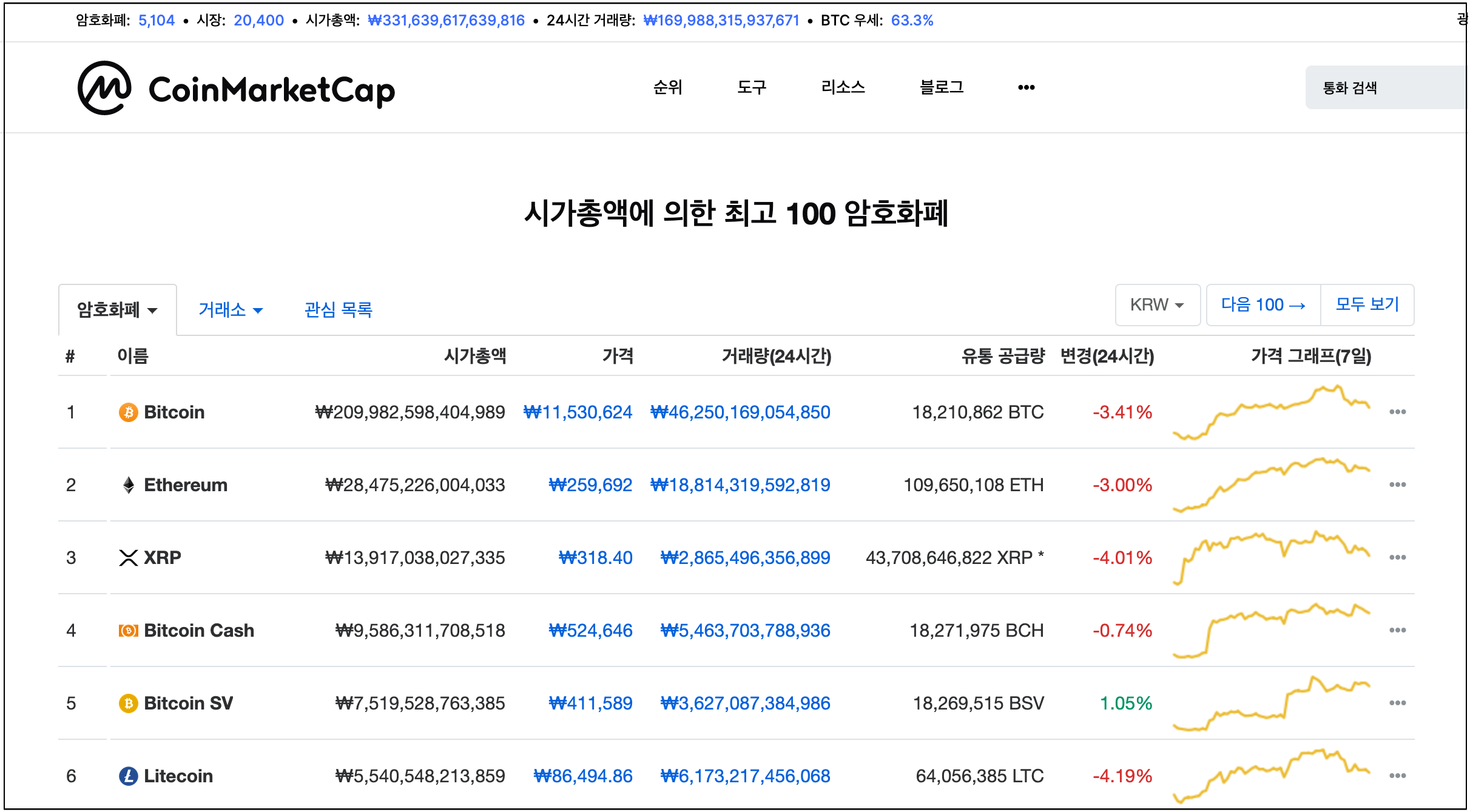This screenshot has width=1470, height=812.
Task: Expand the 암호화폐 tab dropdown
Action: pyautogui.click(x=117, y=310)
